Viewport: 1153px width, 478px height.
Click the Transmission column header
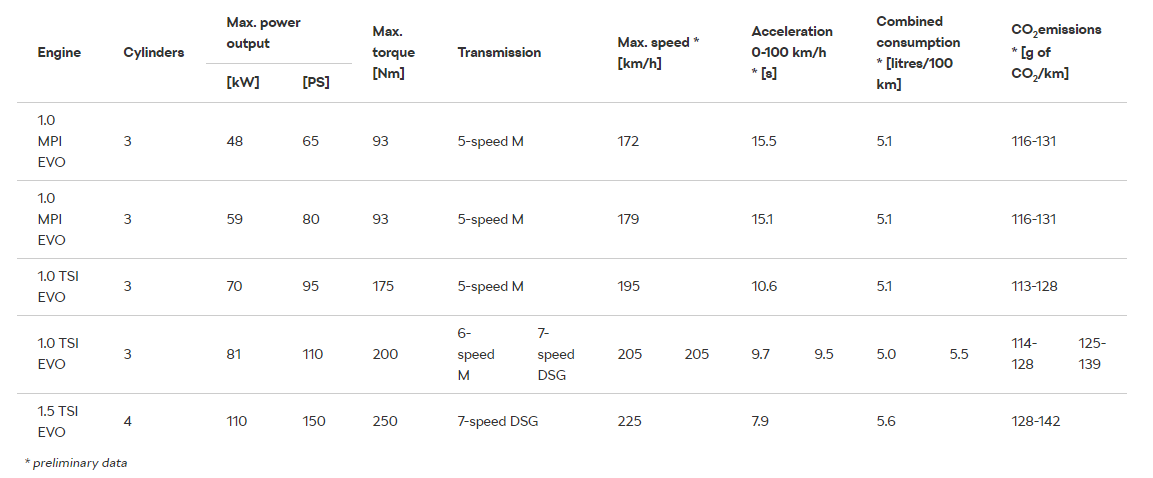[x=499, y=53]
